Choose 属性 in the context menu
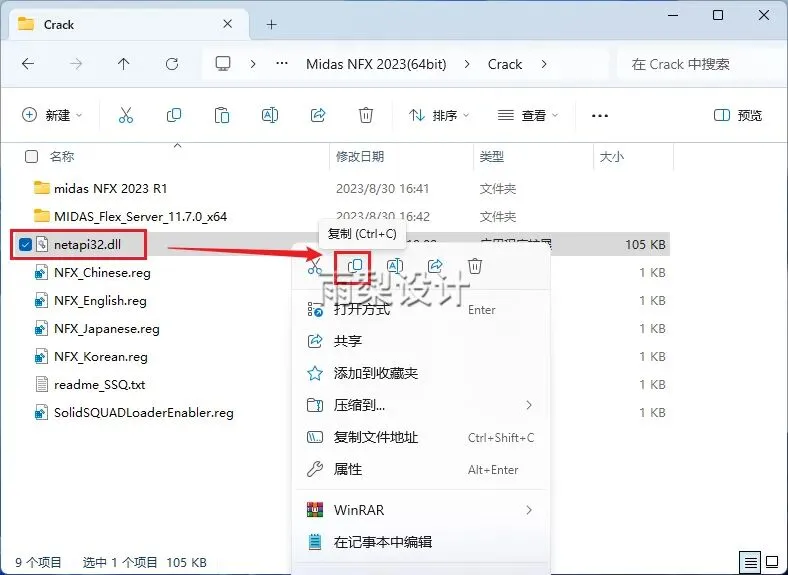The height and width of the screenshot is (575, 788). click(421, 469)
